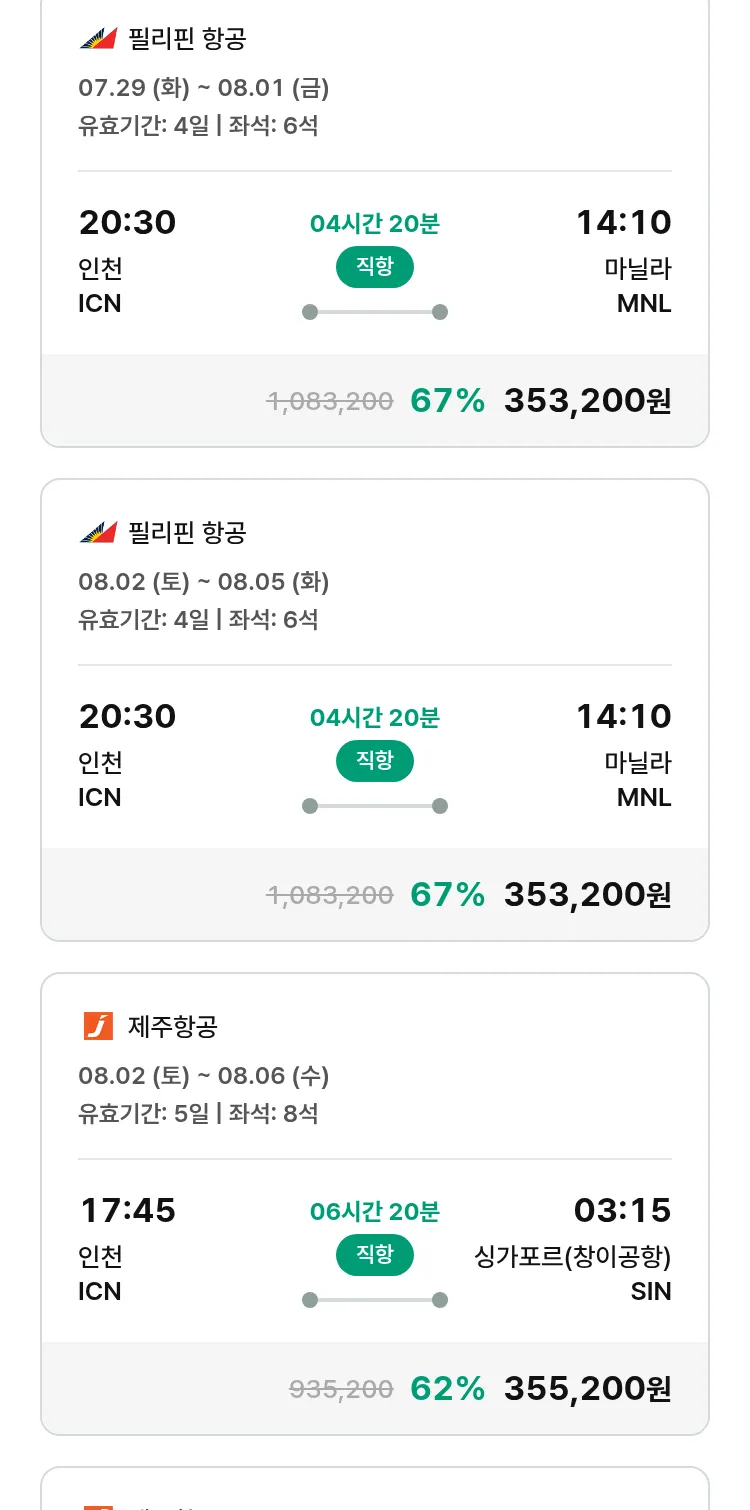
Task: Tap 직항 badge on the Singapore flight
Action: (x=374, y=1255)
